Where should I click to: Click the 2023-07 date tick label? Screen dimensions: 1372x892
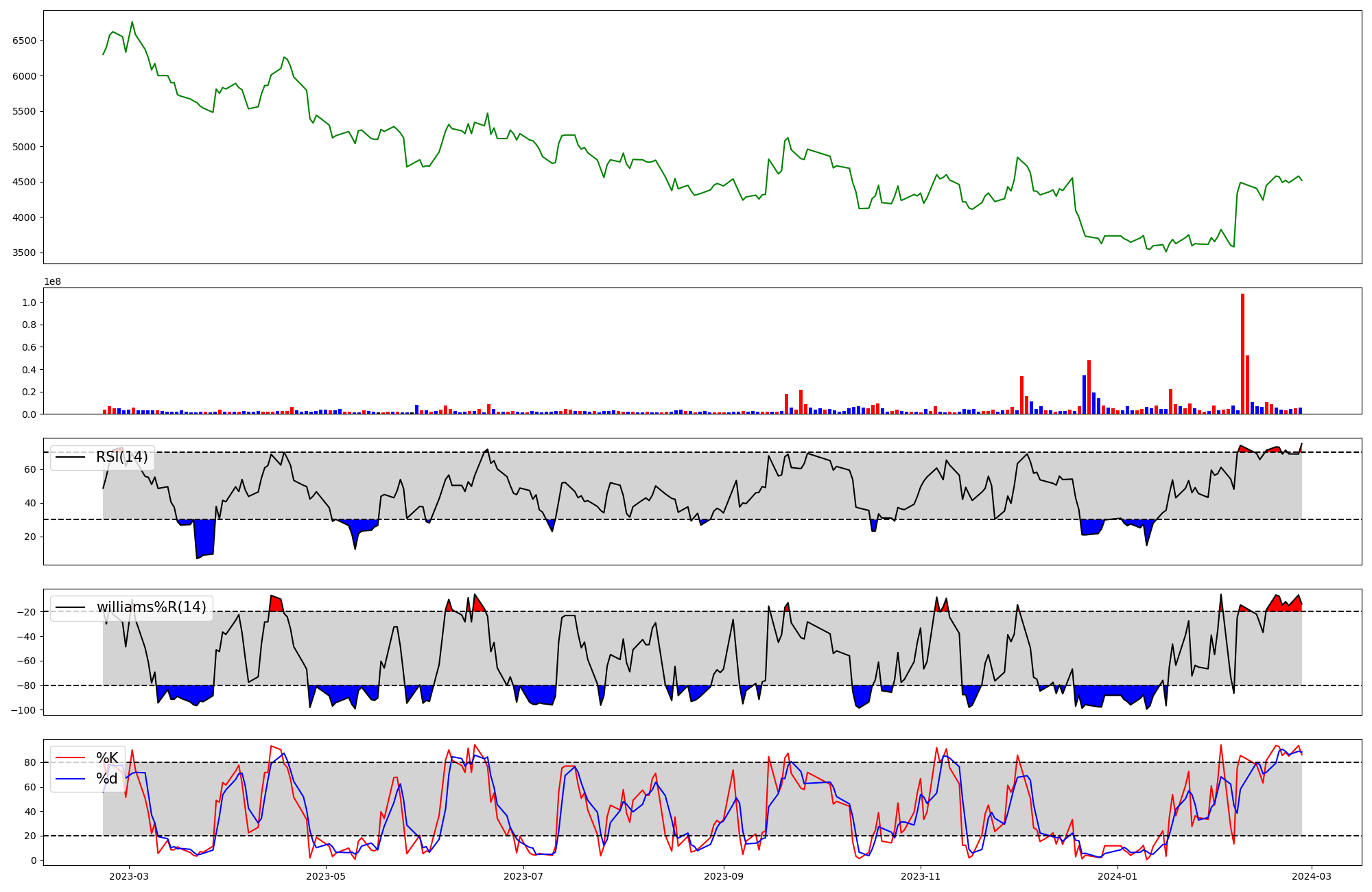coord(523,876)
